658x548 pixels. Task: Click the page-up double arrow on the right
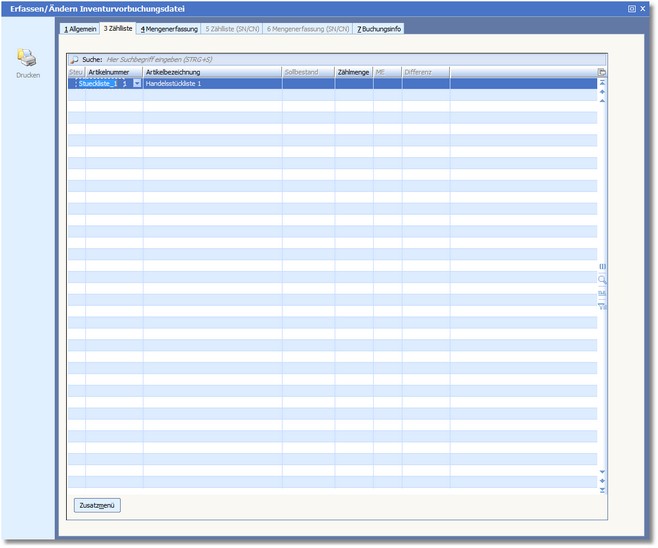tap(602, 91)
